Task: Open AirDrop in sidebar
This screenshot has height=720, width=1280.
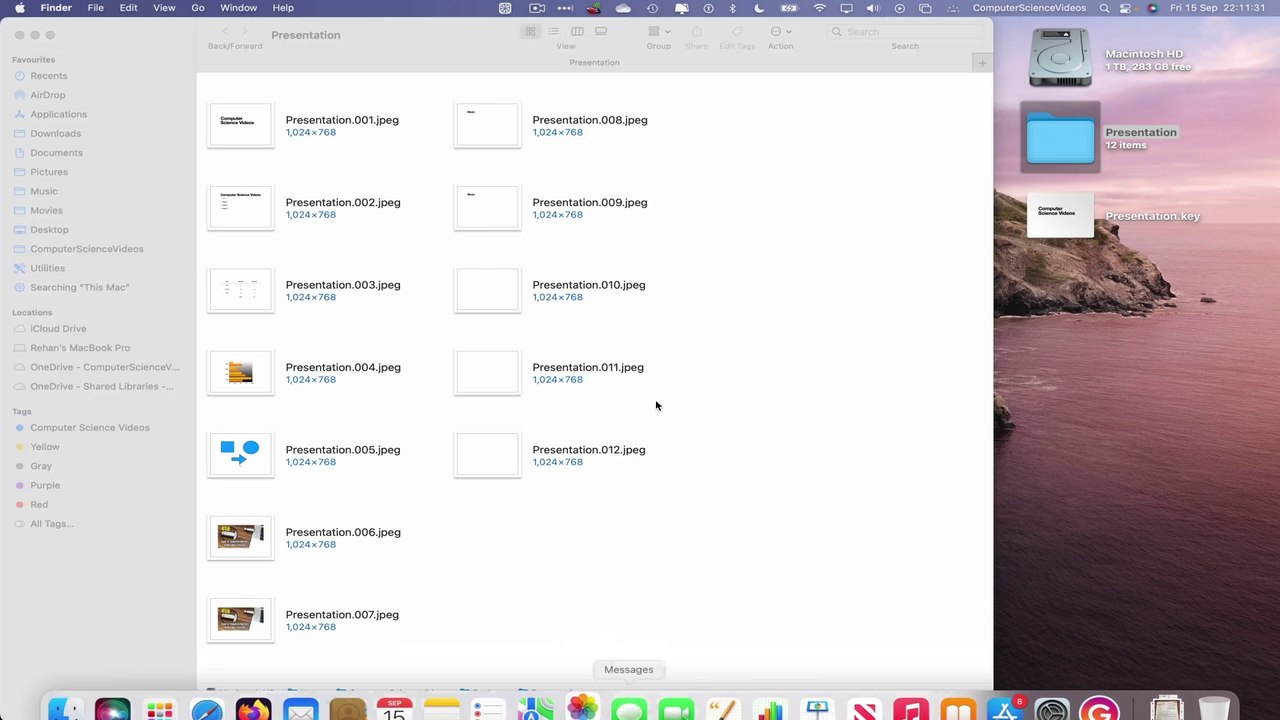Action: coord(48,95)
